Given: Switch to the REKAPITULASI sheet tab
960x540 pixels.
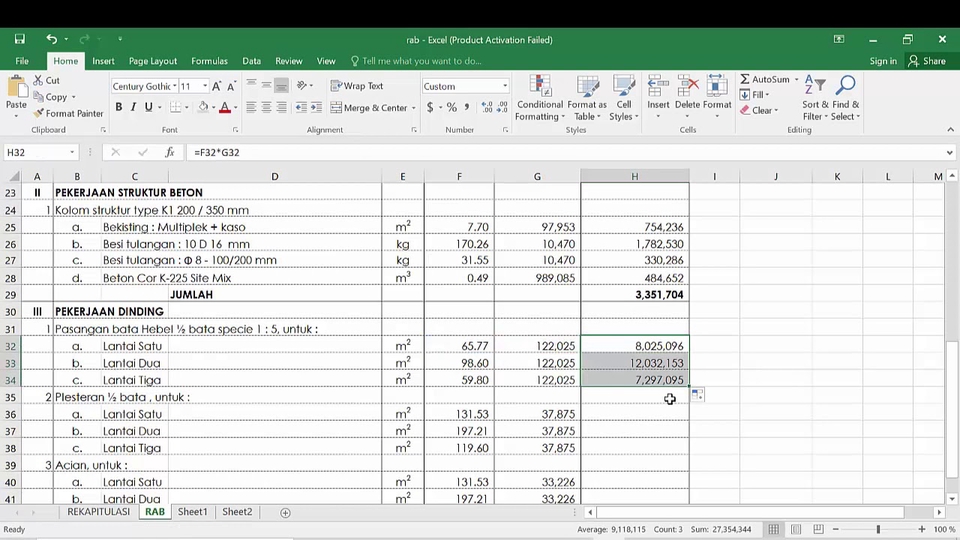Looking at the screenshot, I should click(x=99, y=512).
